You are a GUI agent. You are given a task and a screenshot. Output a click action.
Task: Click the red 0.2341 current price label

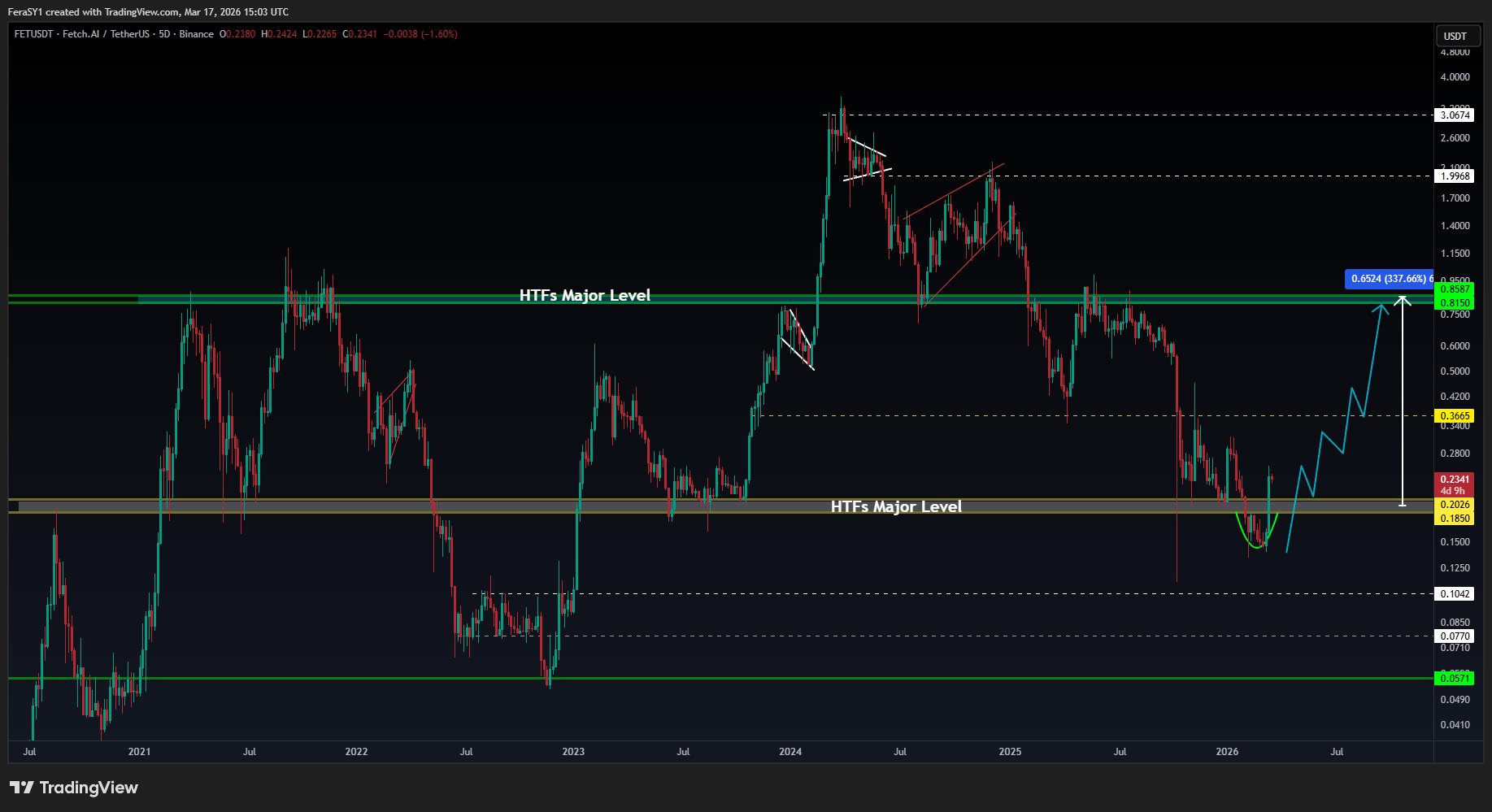tap(1455, 480)
